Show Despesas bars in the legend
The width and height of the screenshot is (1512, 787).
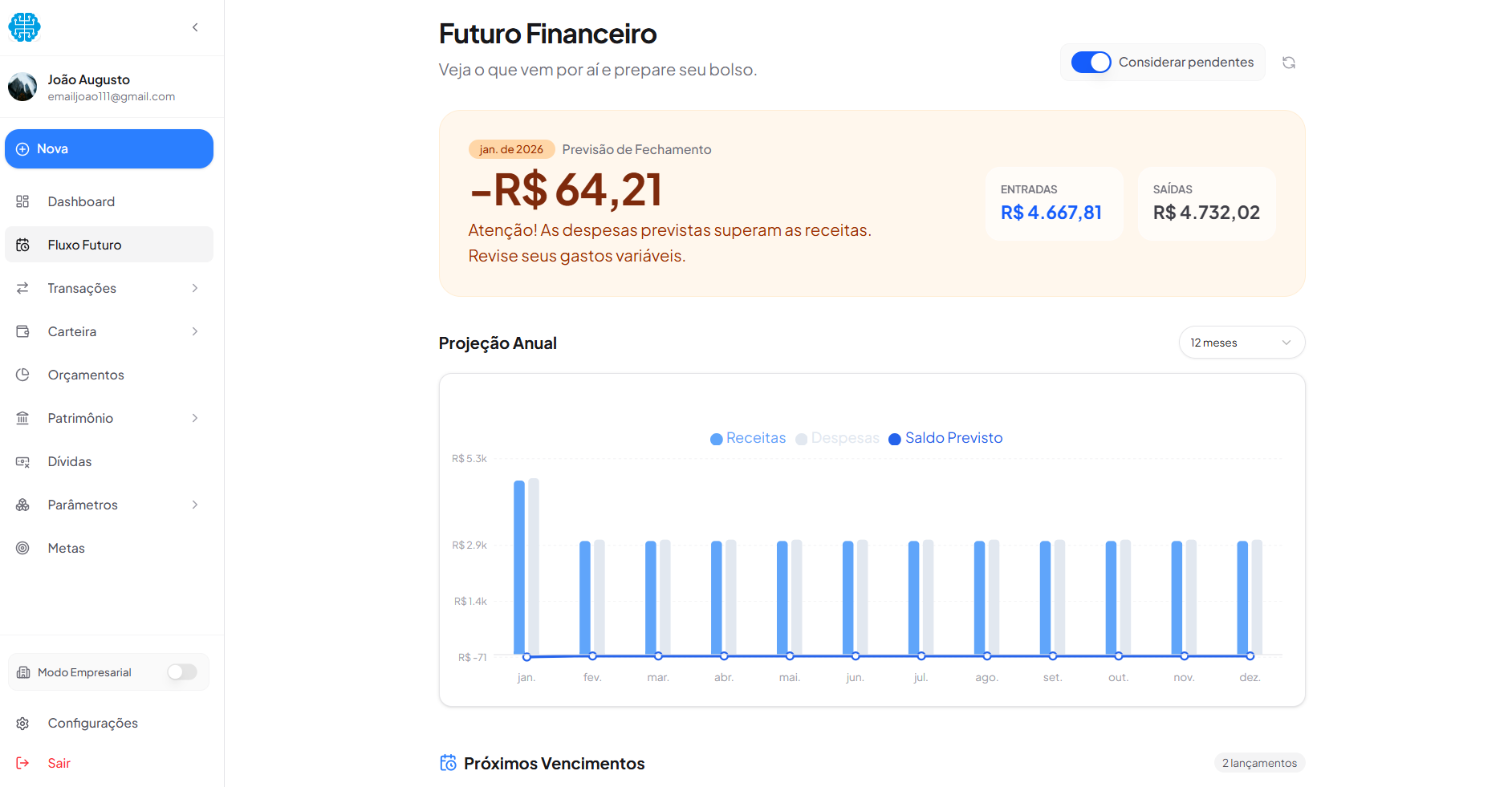pyautogui.click(x=837, y=438)
